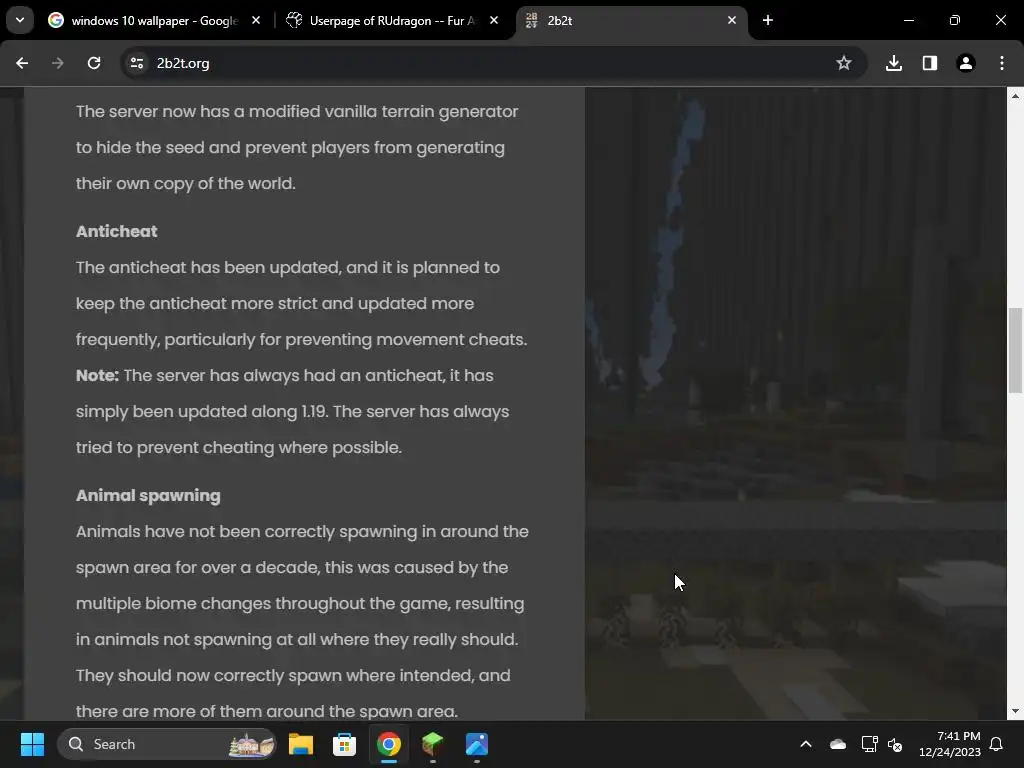Minimize the Chrome window
This screenshot has width=1024, height=768.
[x=908, y=20]
